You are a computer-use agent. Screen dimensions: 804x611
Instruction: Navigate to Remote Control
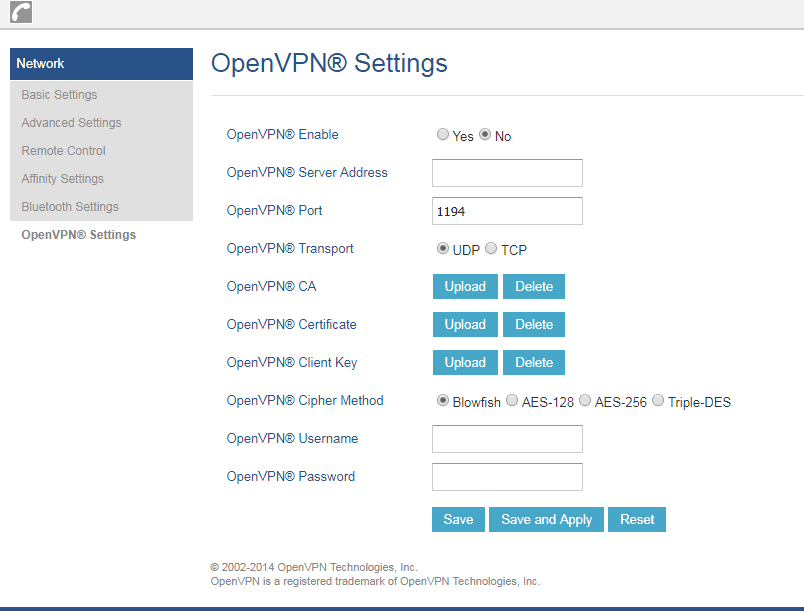pyautogui.click(x=63, y=151)
